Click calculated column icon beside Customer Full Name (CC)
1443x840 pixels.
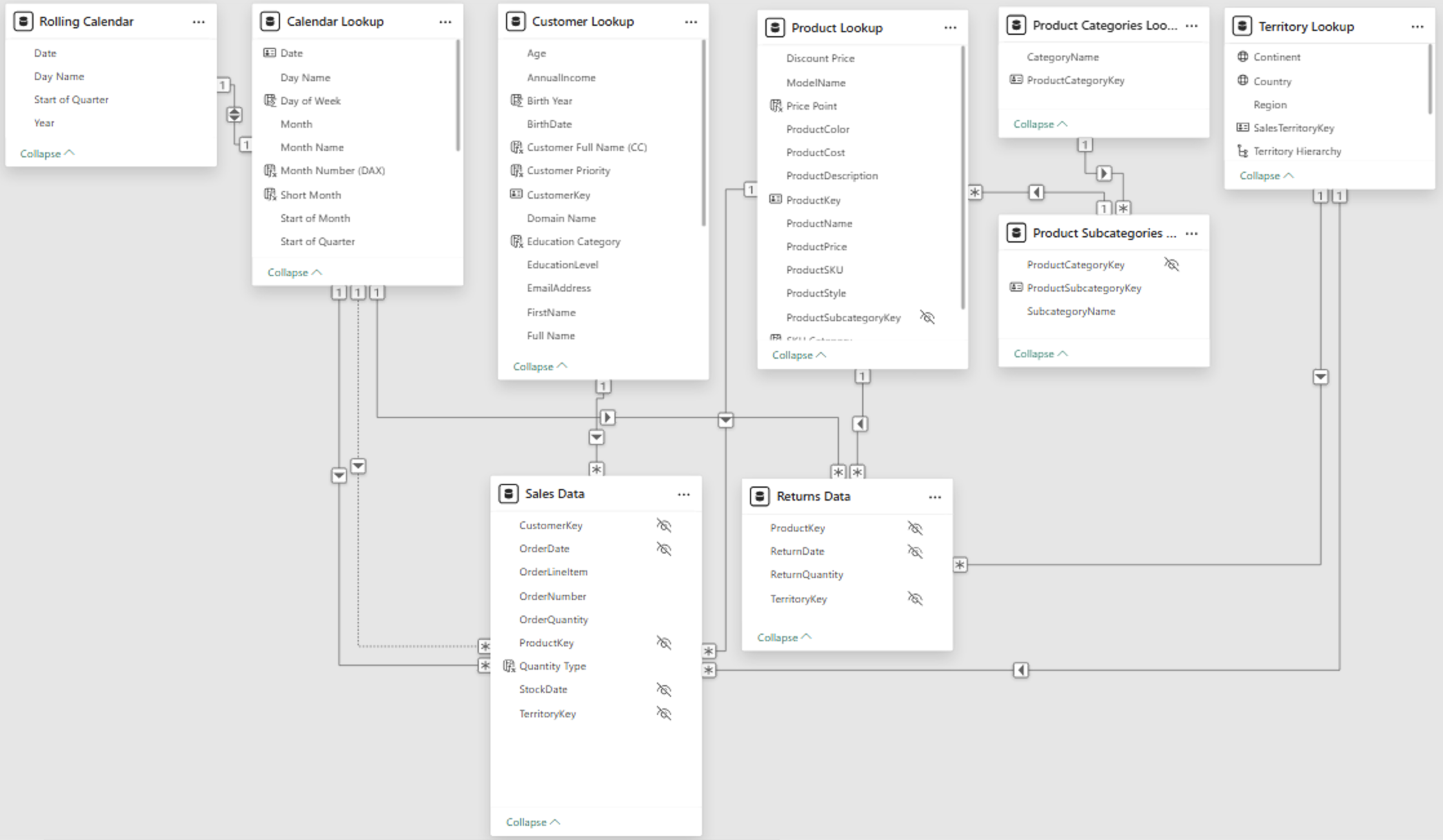click(x=516, y=147)
